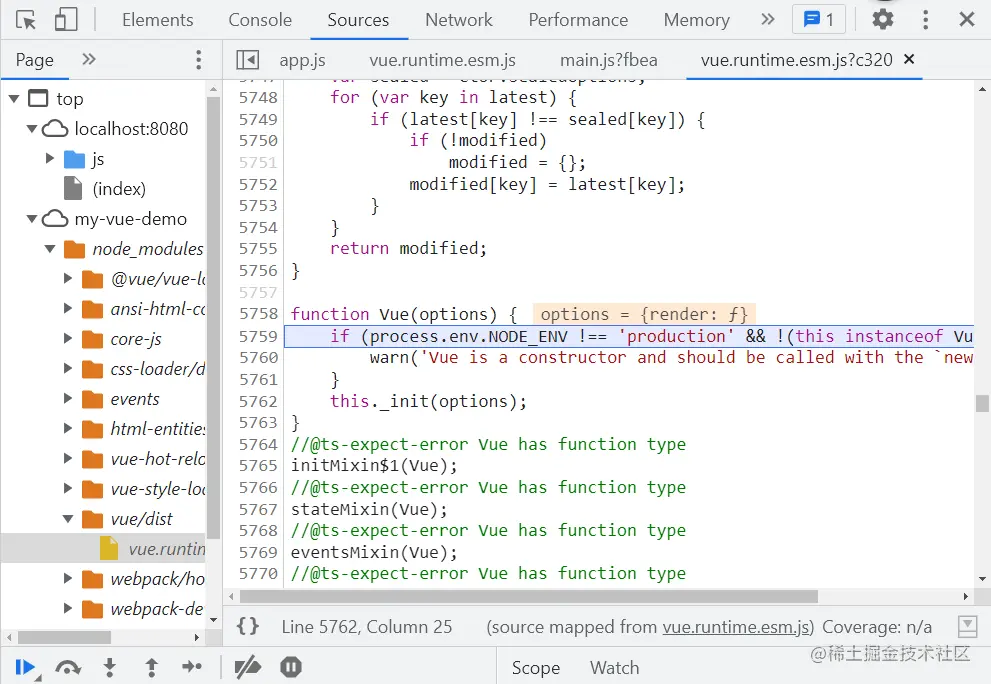Open the Watch pane tab

[614, 668]
